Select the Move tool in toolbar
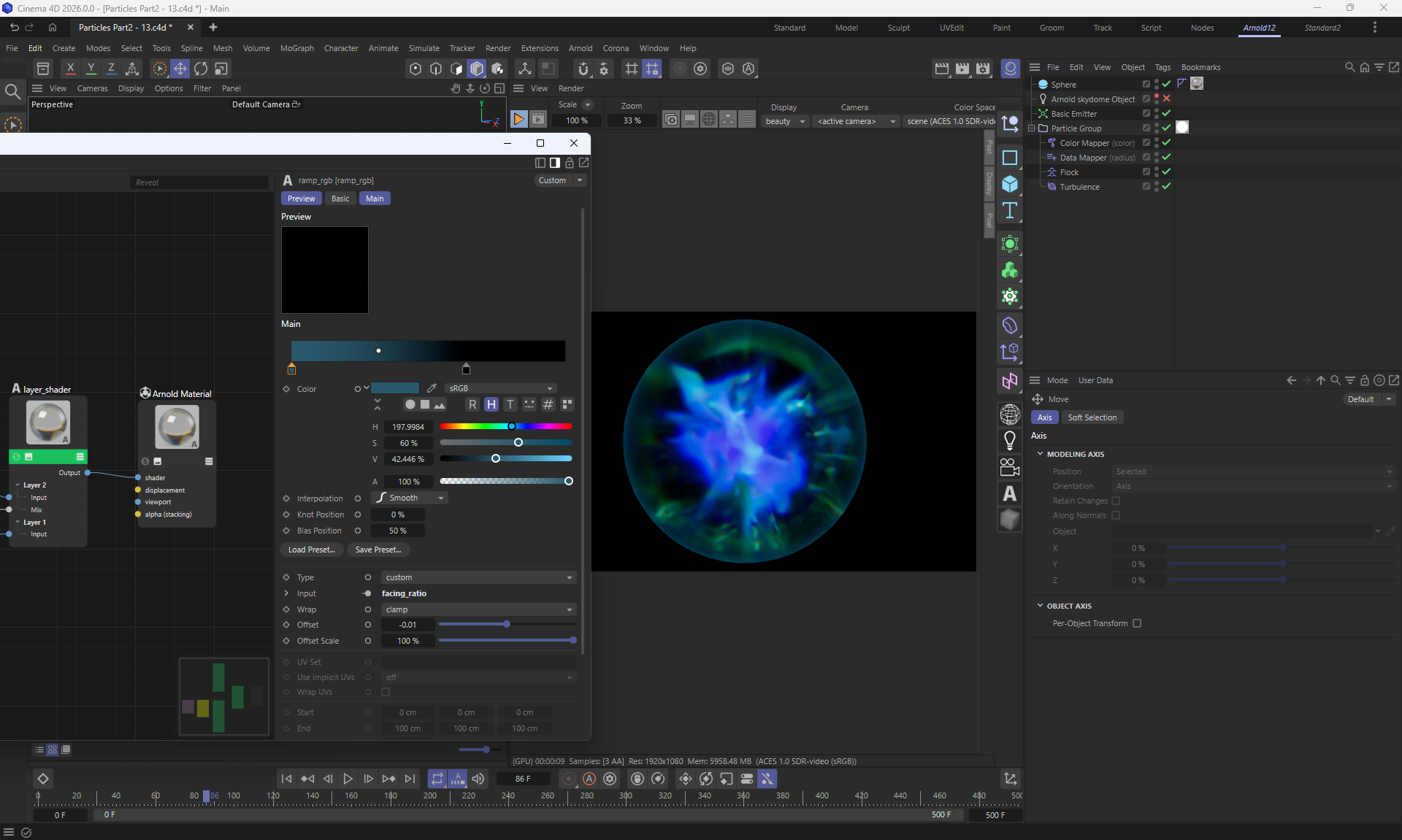 tap(180, 69)
